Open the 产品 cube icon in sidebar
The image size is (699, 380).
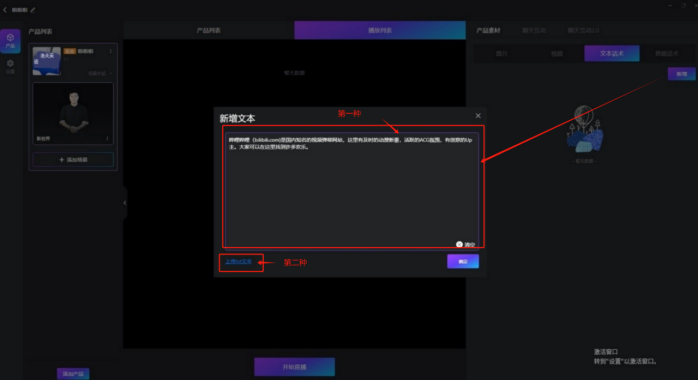tap(10, 41)
